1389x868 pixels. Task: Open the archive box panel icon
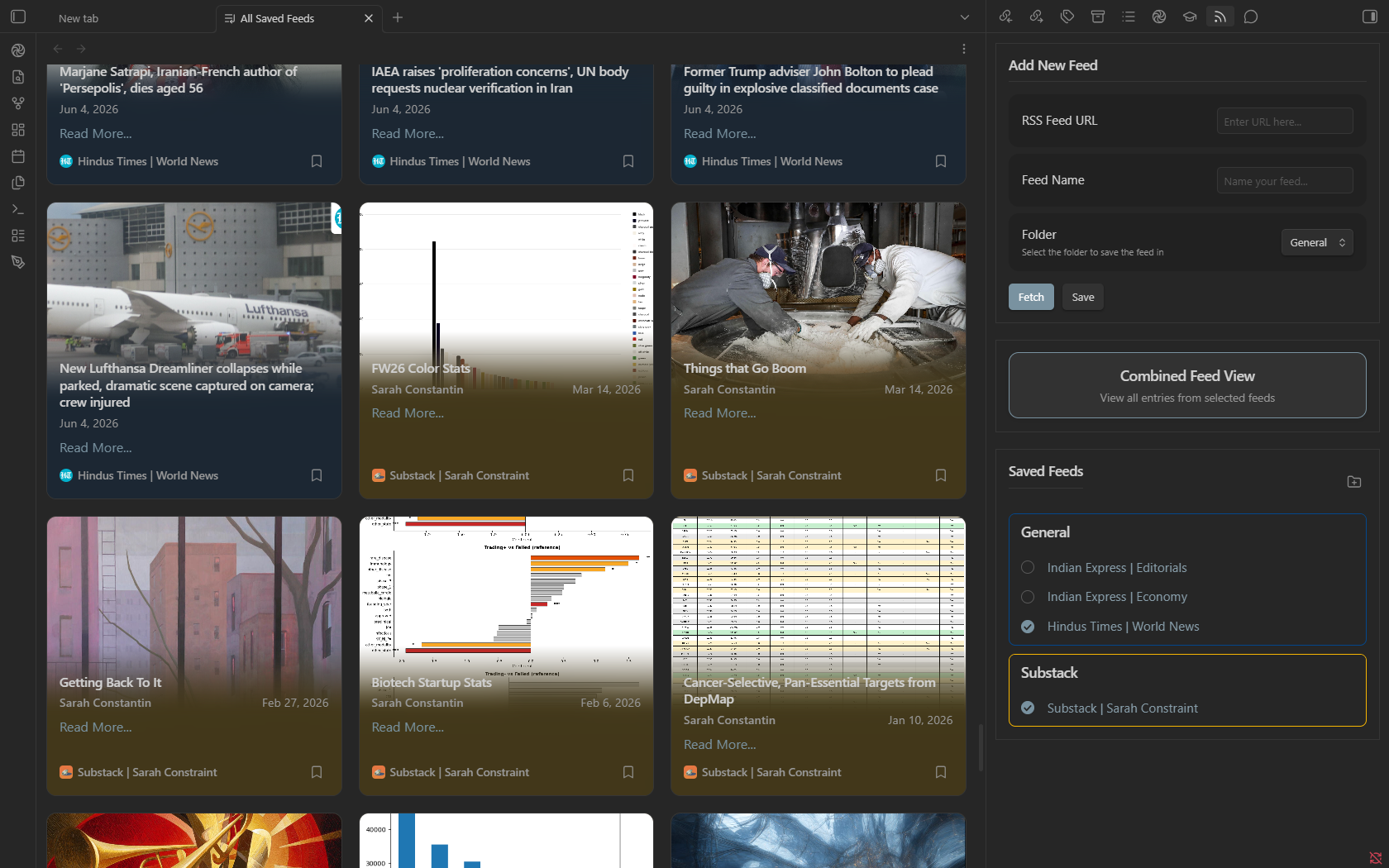(1098, 17)
